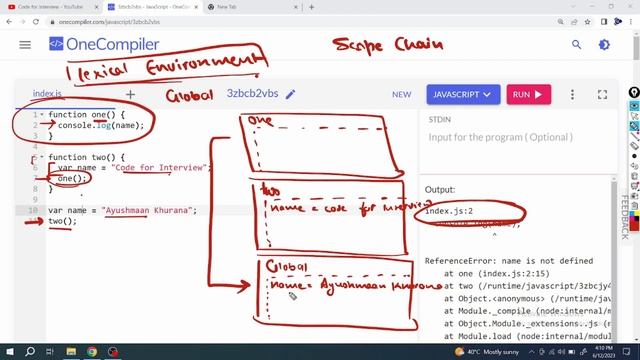Image resolution: width=640 pixels, height=360 pixels.
Task: Select the annotation pen tool
Action: click(634, 126)
